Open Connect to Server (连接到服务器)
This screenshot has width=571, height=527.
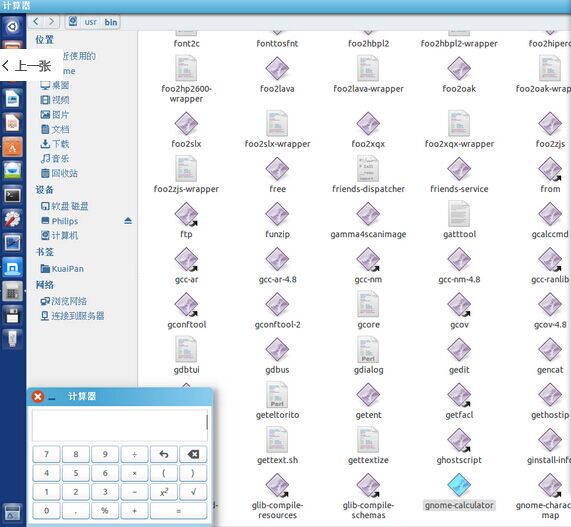coord(72,316)
